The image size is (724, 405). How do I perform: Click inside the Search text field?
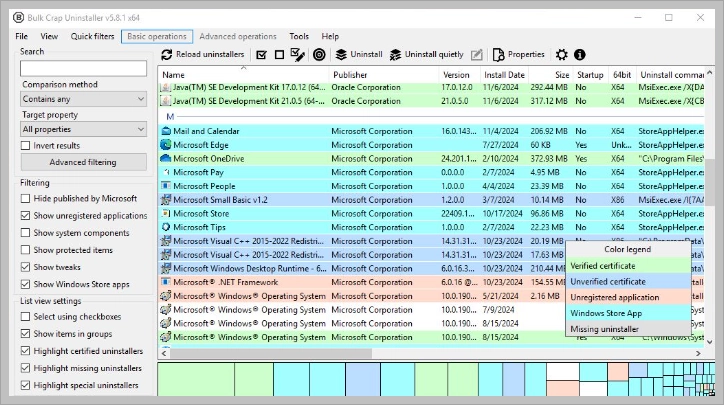(x=84, y=68)
